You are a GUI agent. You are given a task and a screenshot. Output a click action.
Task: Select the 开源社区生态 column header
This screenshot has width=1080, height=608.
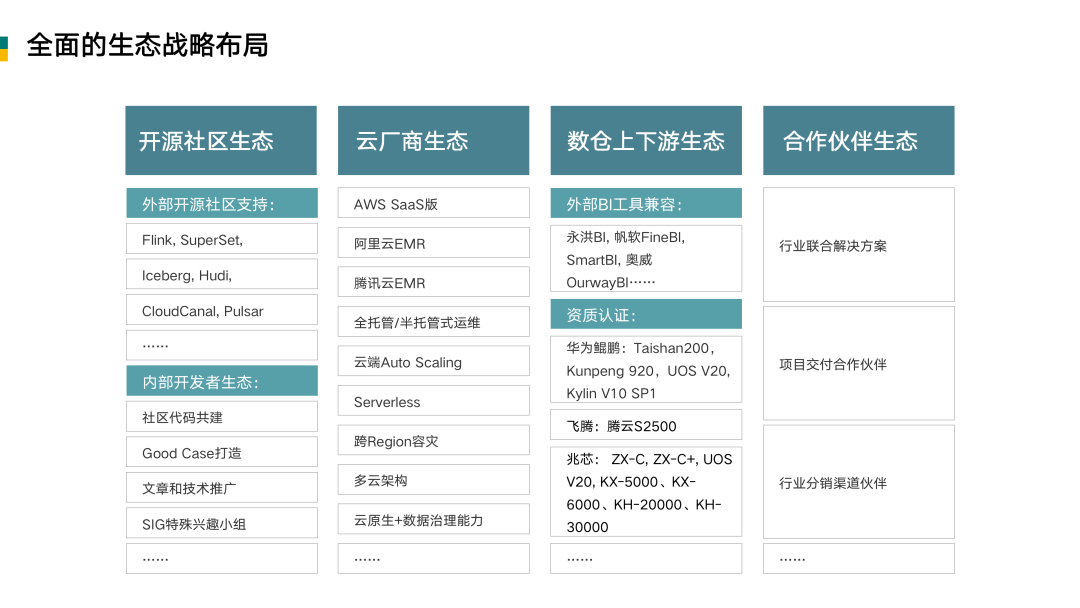pyautogui.click(x=221, y=140)
